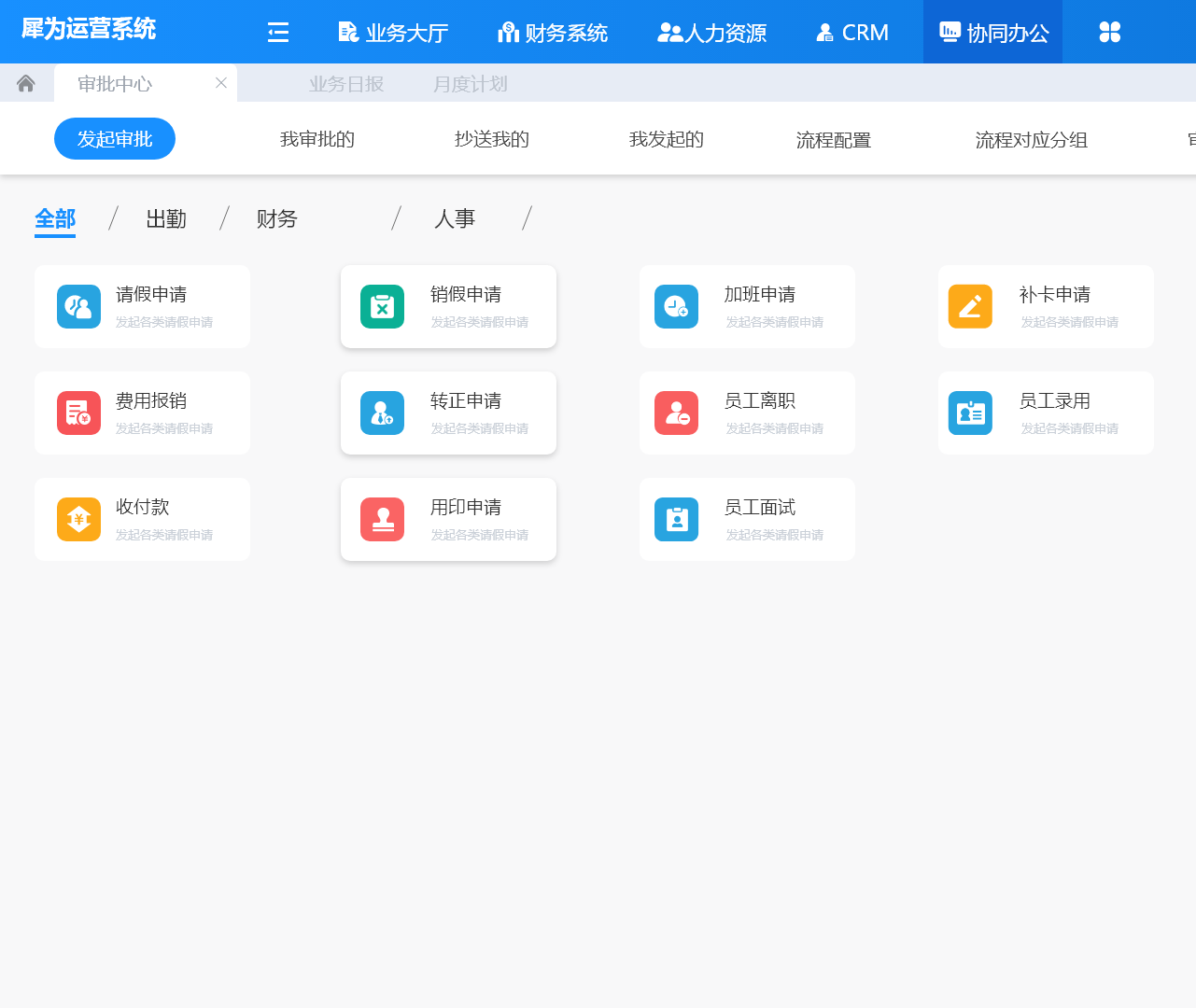Viewport: 1196px width, 1008px height.
Task: Select the 员工录用 ID card icon
Action: point(970,413)
